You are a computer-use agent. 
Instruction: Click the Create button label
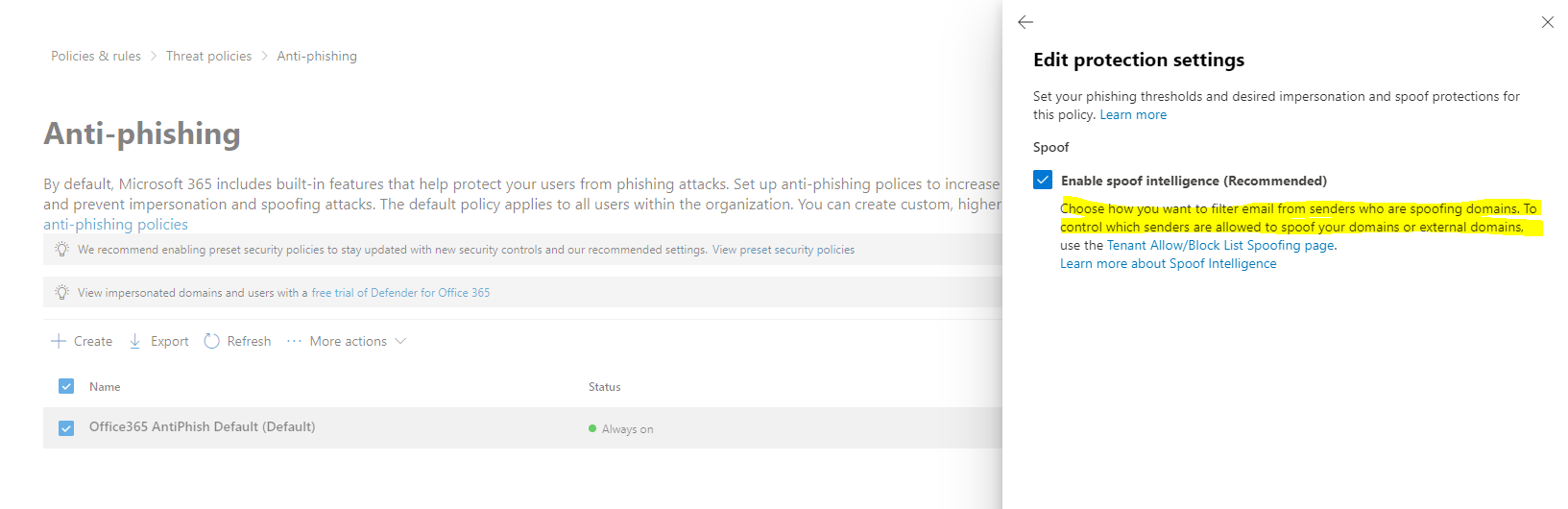click(x=93, y=341)
